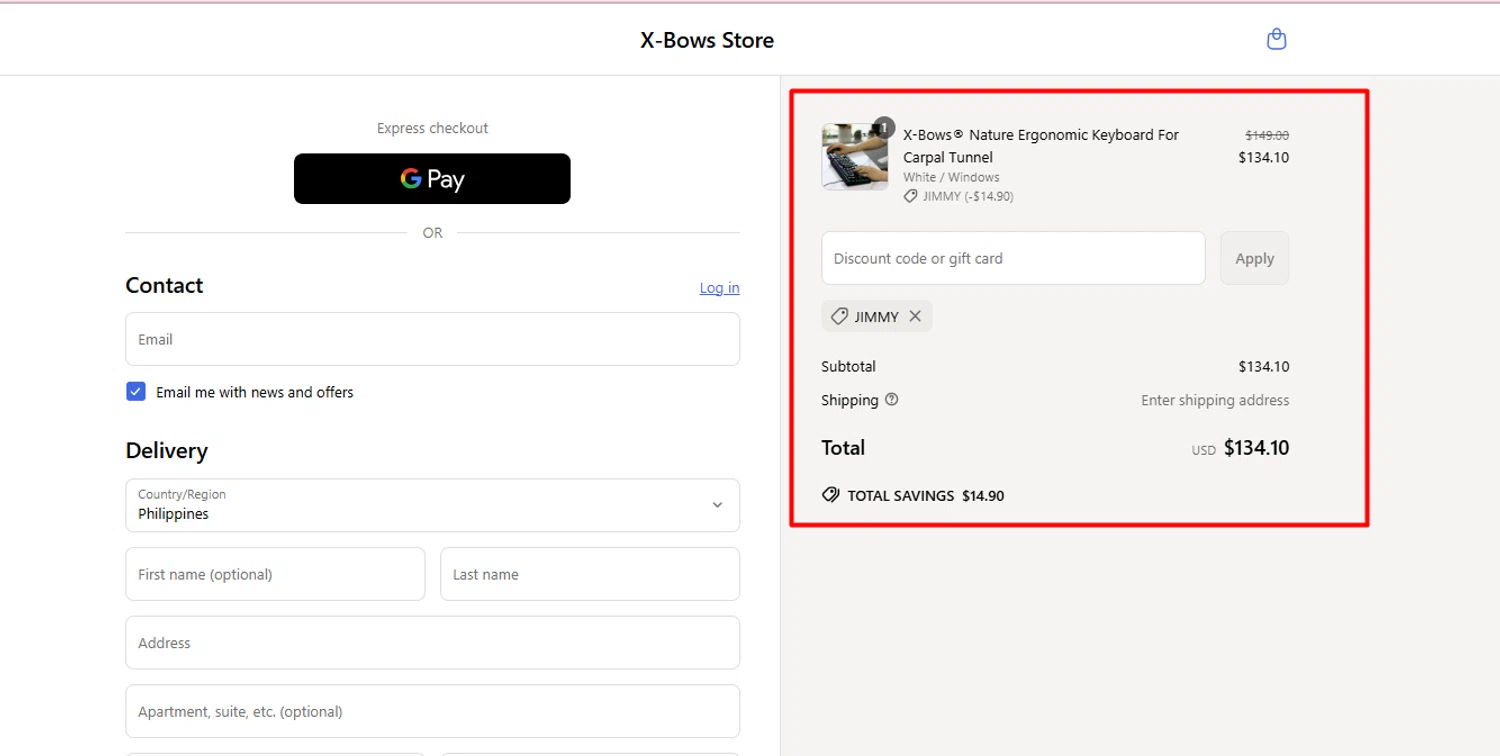The width and height of the screenshot is (1500, 756).
Task: Click the Subtotal label
Action: [848, 366]
